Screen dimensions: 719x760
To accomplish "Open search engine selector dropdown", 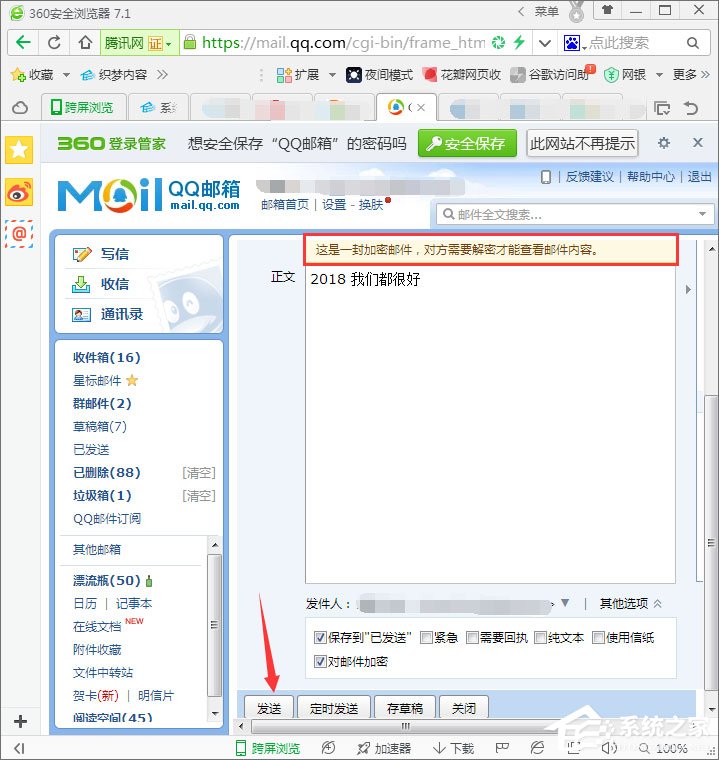I will tap(585, 47).
